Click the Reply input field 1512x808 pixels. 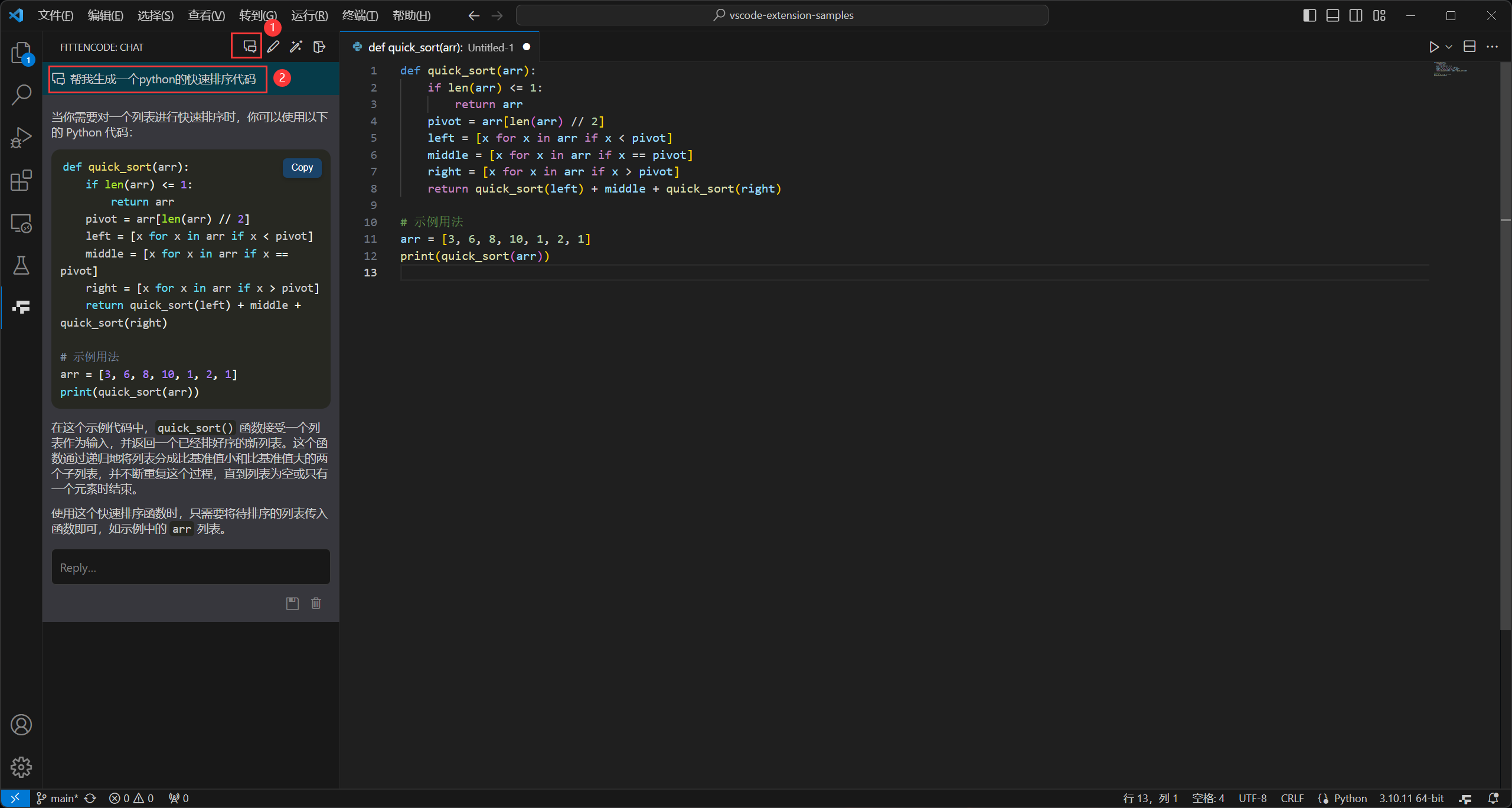point(191,567)
